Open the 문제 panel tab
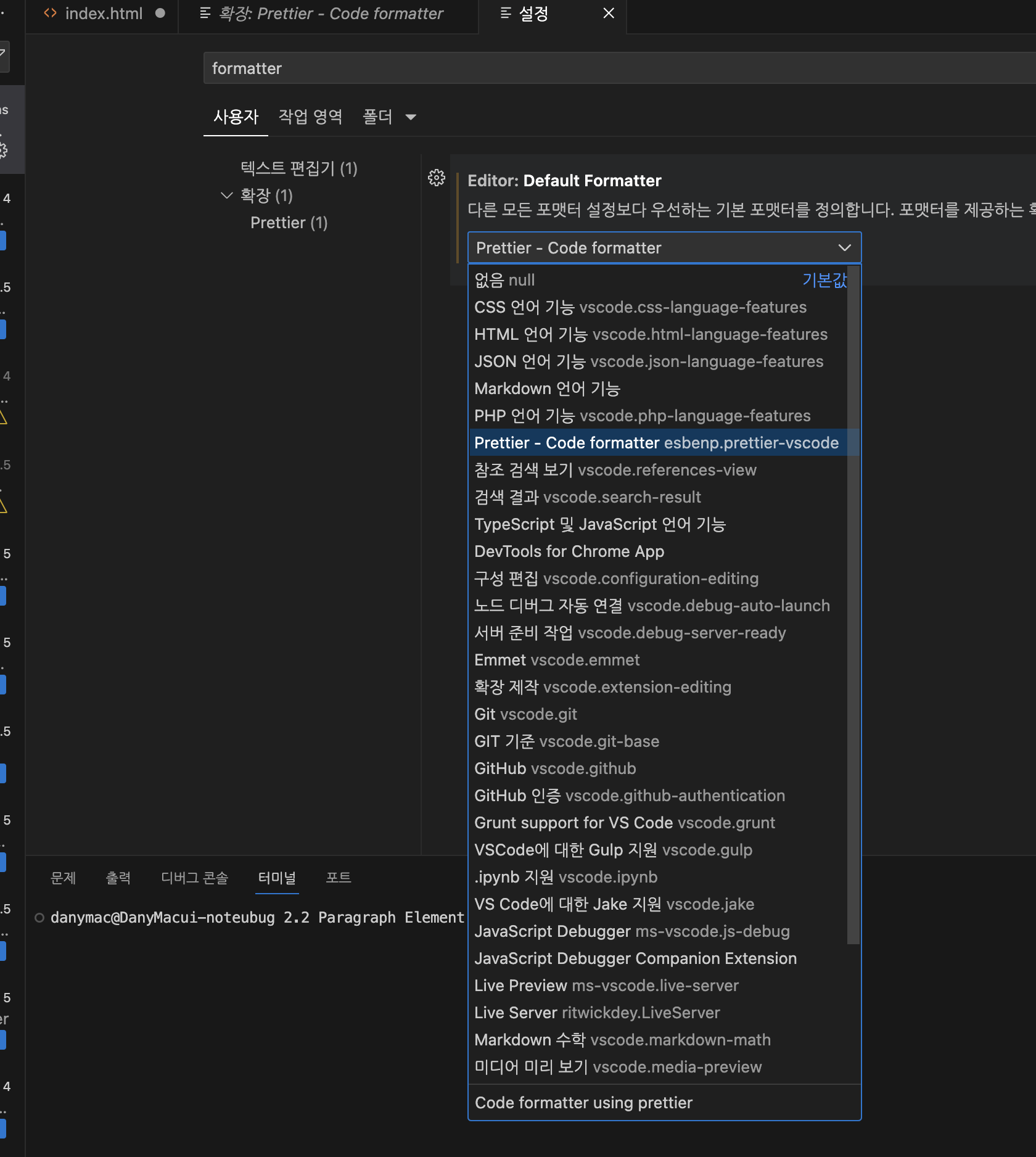Screen dimensions: 1036x1157 pos(63,877)
